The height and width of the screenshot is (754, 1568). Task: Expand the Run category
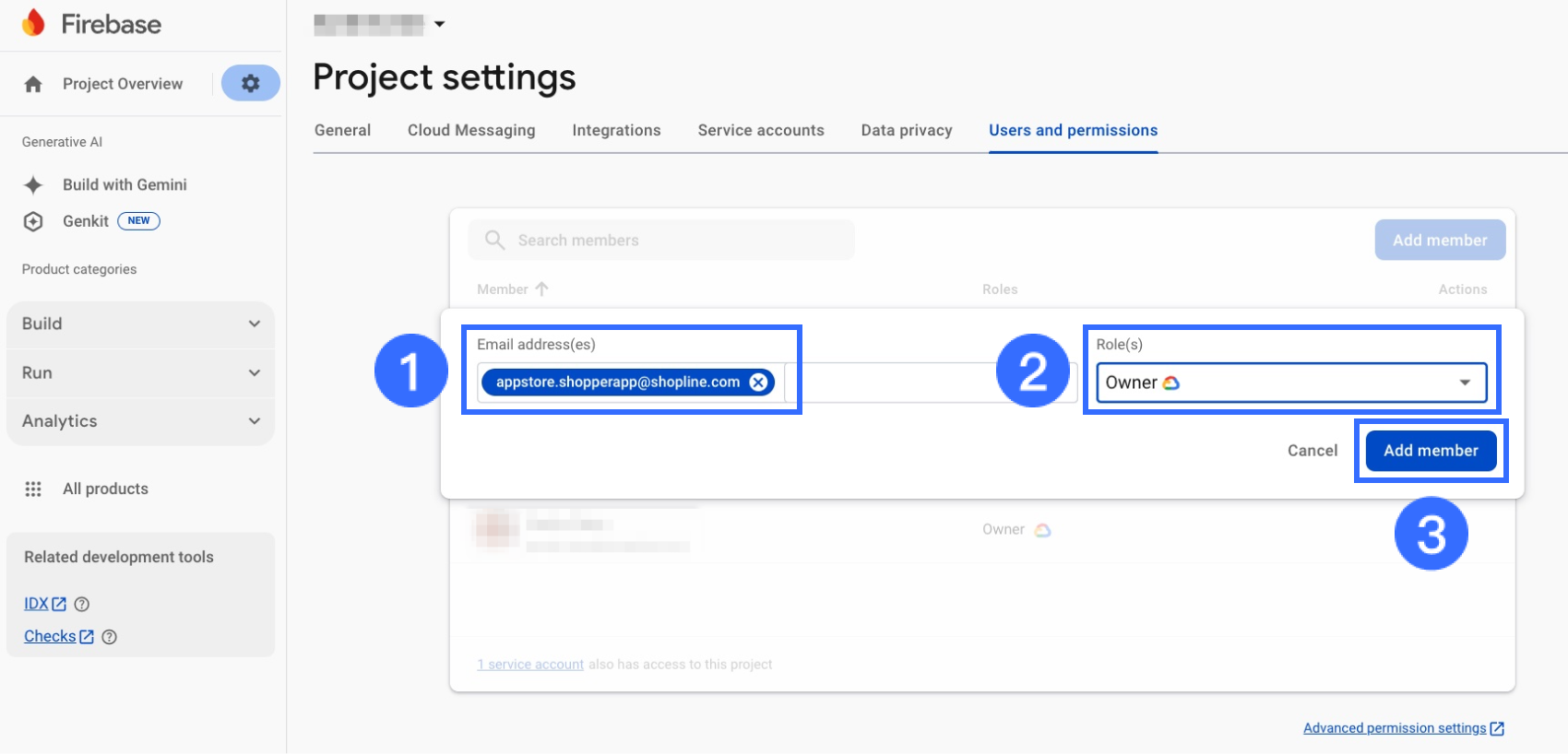tap(255, 372)
